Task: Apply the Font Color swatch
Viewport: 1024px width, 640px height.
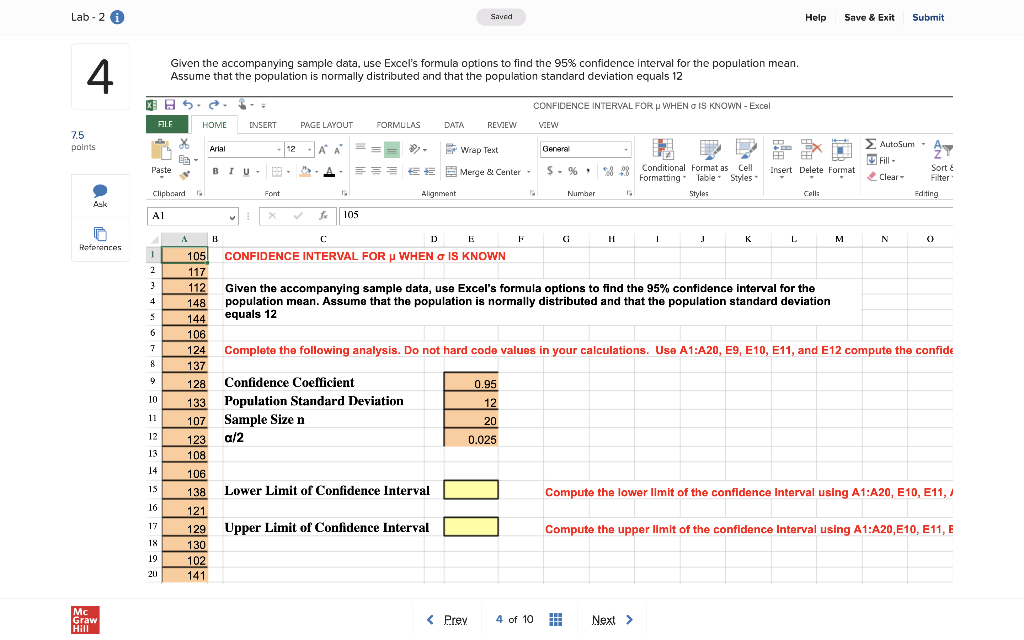Action: click(330, 172)
